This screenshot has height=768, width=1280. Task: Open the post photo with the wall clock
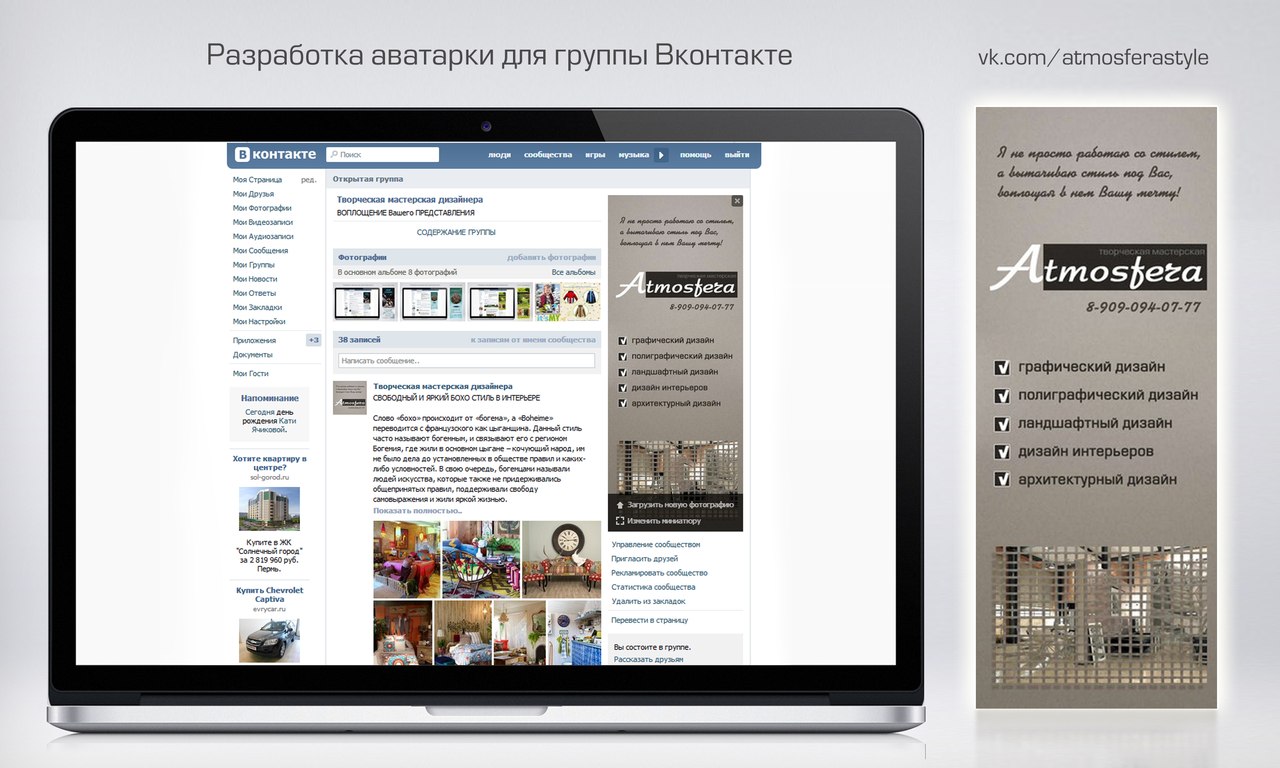tap(562, 558)
